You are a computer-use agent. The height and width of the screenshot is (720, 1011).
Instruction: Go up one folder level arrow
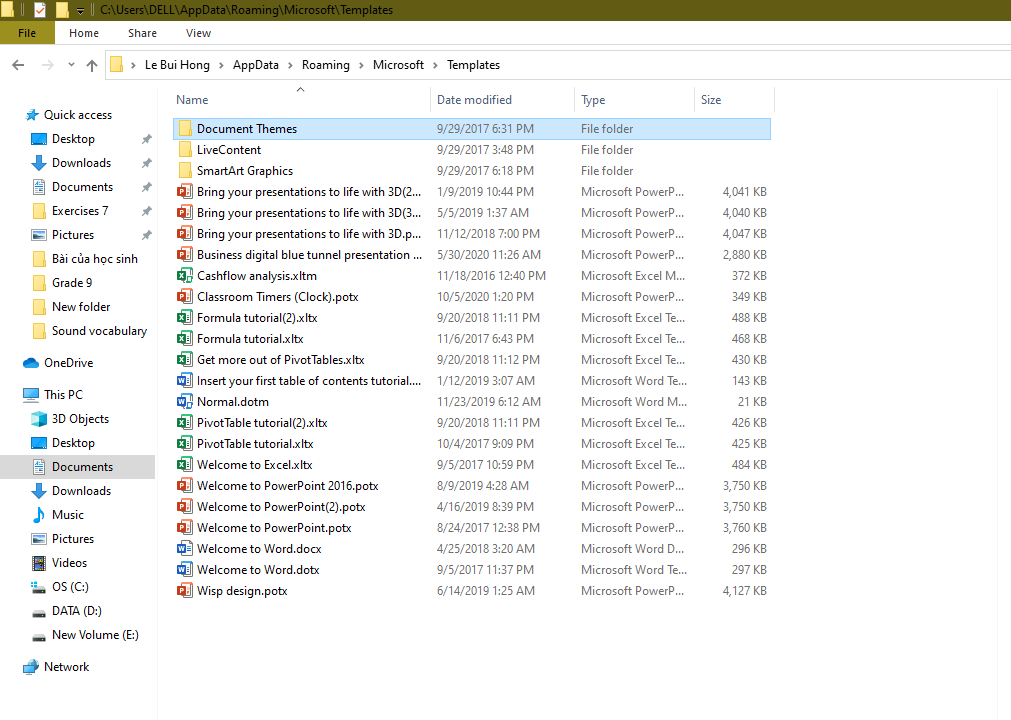(x=92, y=65)
